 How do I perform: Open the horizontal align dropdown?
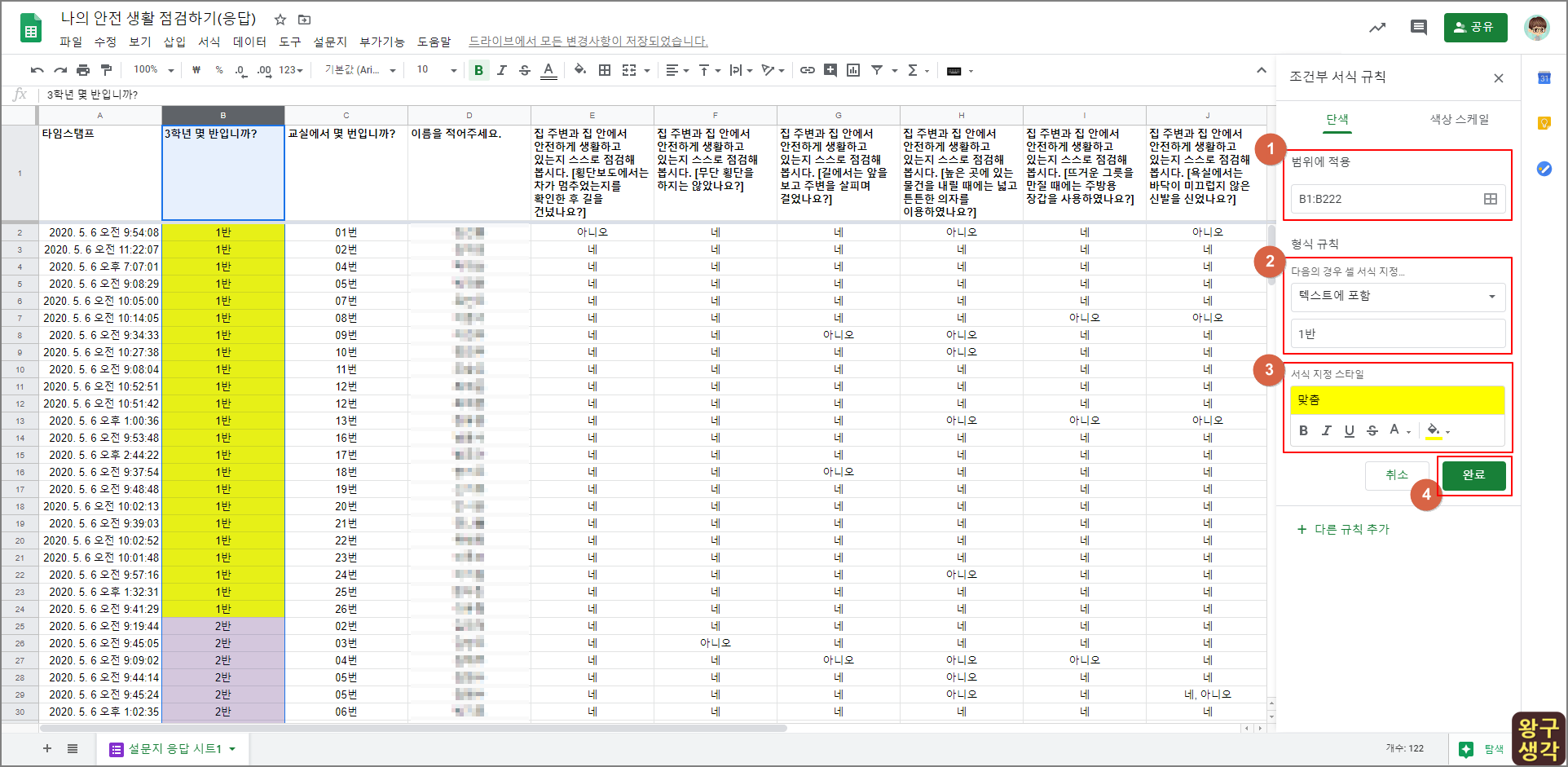pos(676,70)
